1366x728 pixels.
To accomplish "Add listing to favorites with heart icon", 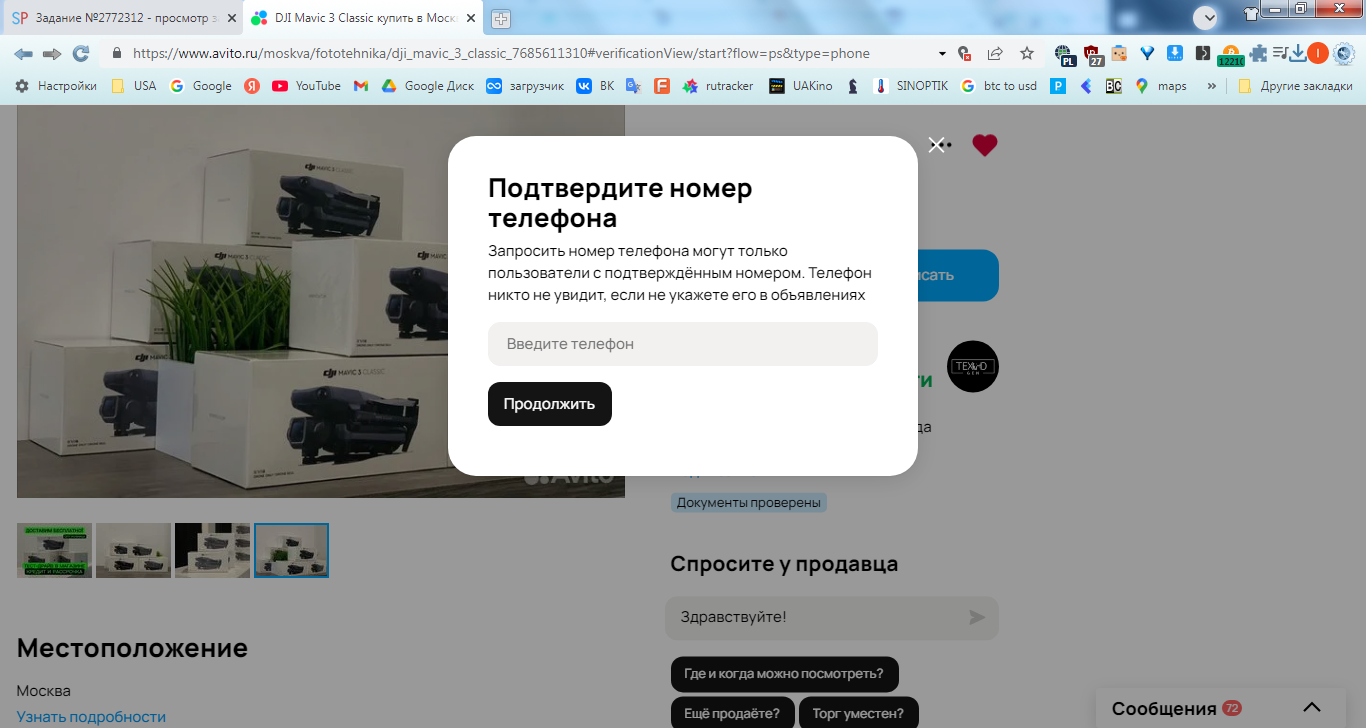I will click(985, 145).
